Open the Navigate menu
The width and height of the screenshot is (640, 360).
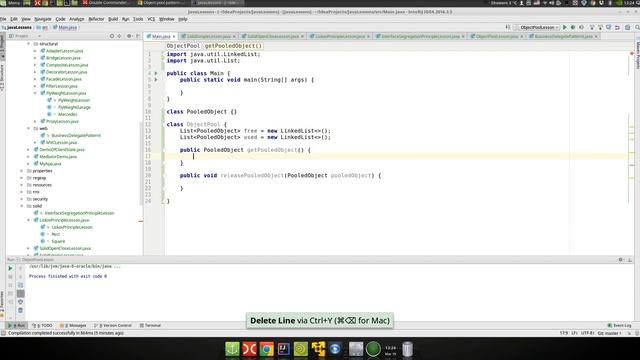pyautogui.click(x=42, y=19)
